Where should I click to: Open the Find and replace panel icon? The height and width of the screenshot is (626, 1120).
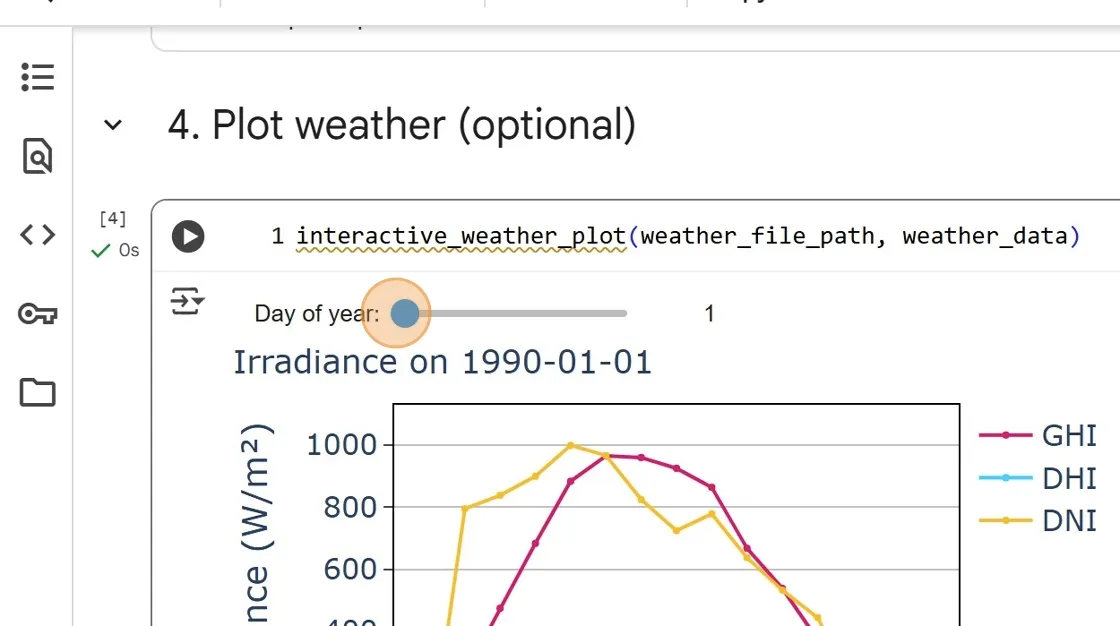(37, 156)
